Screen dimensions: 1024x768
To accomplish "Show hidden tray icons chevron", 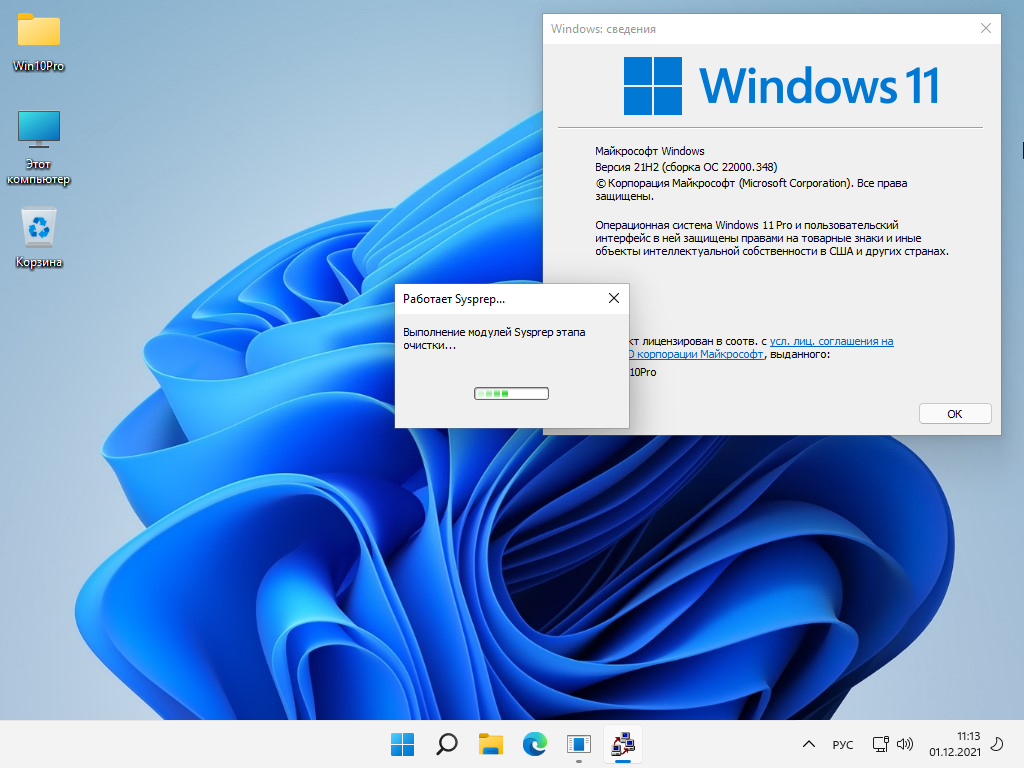I will (x=808, y=744).
